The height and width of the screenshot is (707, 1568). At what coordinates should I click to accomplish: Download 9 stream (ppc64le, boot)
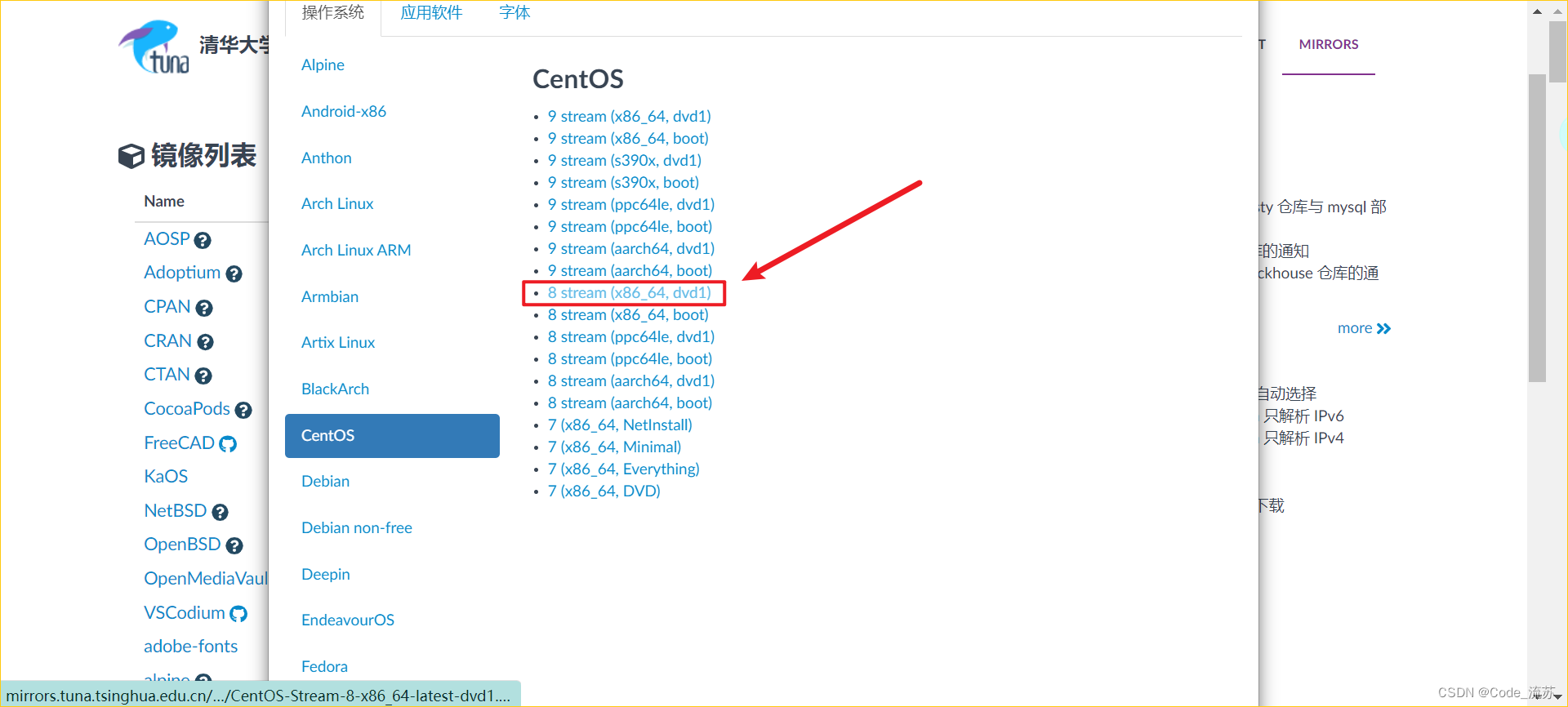coord(630,227)
